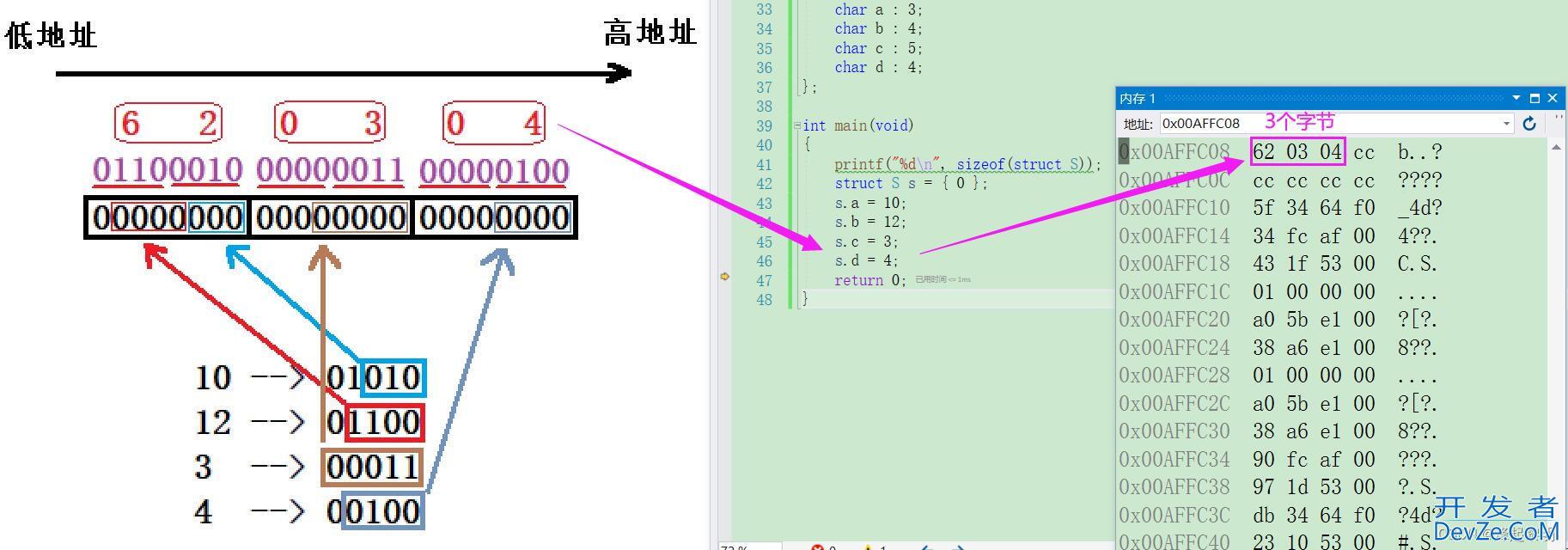Click statement 's.d = 4;' on line 46

866,260
